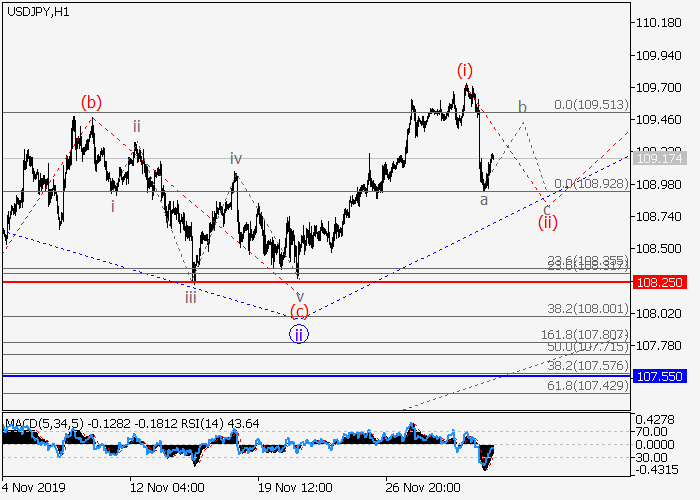
Task: Click the USDJPY,H1 chart title
Action: pyautogui.click(x=39, y=11)
